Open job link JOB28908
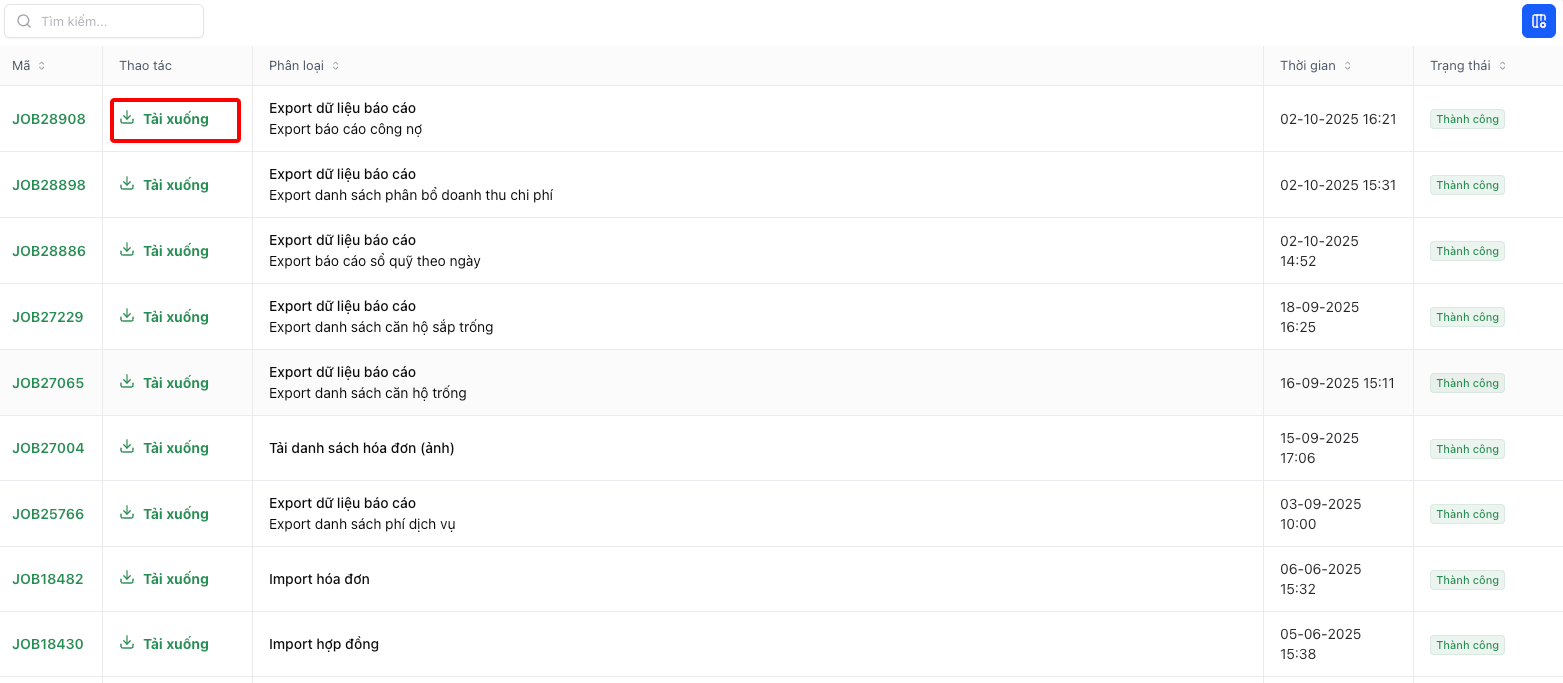 point(49,119)
